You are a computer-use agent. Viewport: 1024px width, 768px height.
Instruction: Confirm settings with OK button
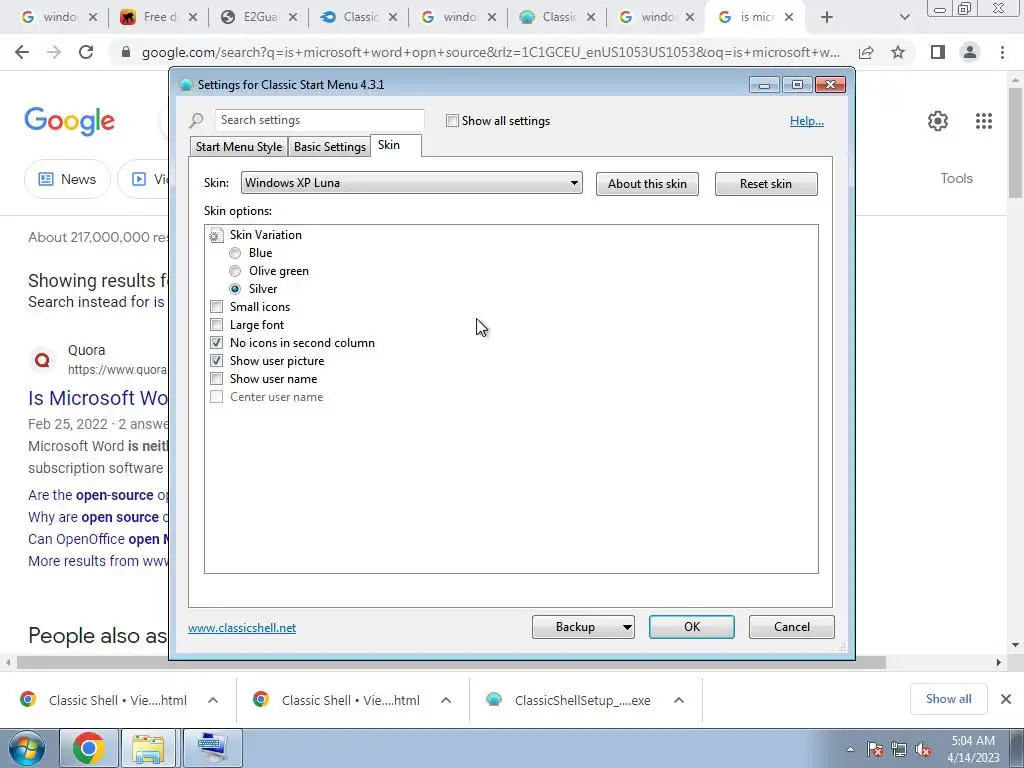[x=692, y=627]
